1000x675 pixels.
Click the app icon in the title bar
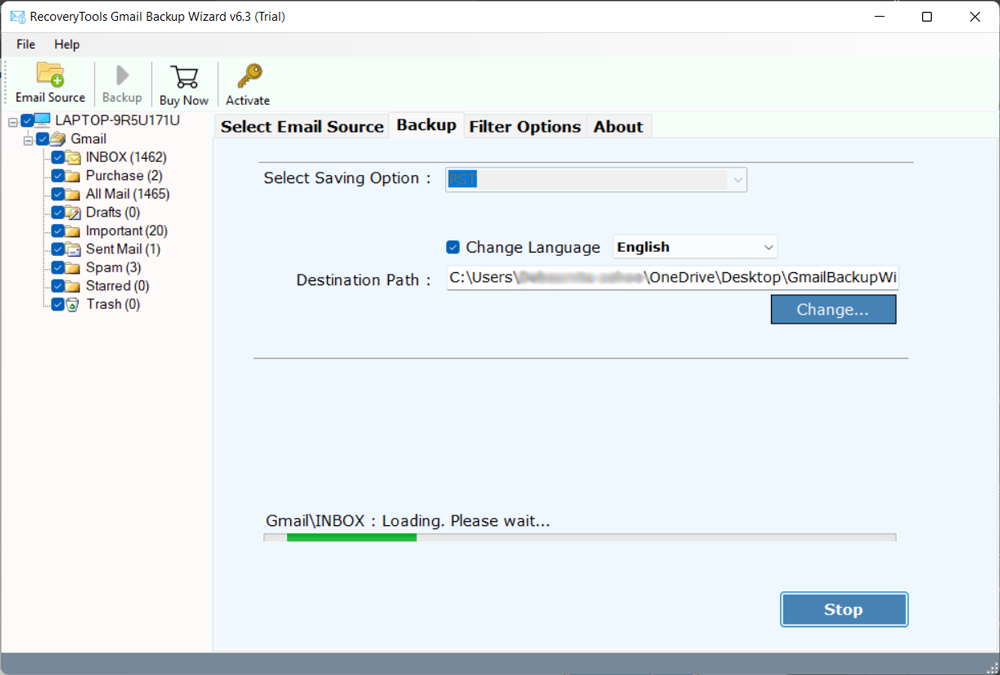click(x=17, y=17)
